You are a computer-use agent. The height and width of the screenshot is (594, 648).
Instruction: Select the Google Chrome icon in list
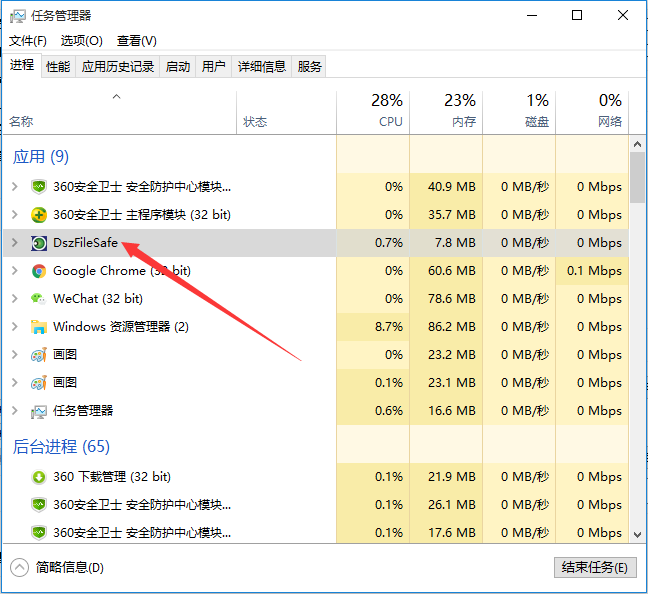click(x=39, y=271)
